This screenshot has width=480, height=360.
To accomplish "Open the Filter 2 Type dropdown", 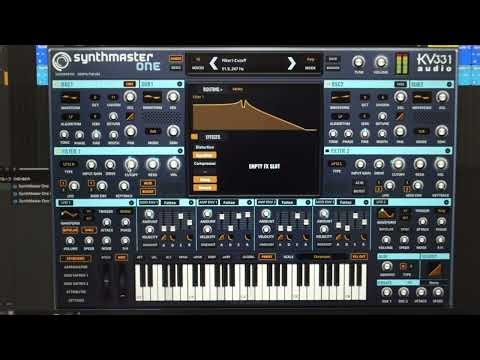I will coord(337,164).
